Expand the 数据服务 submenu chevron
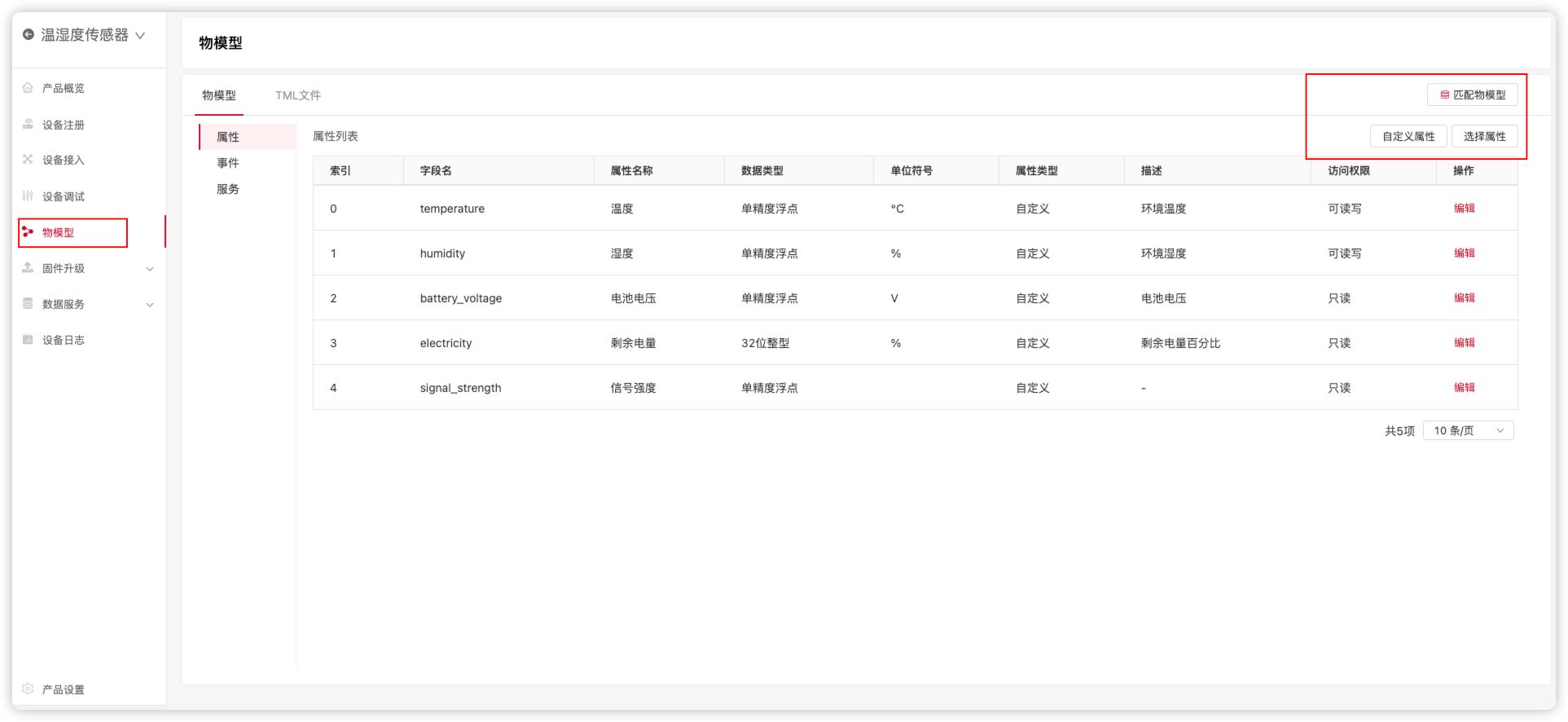Viewport: 1568px width, 722px height. pos(150,305)
